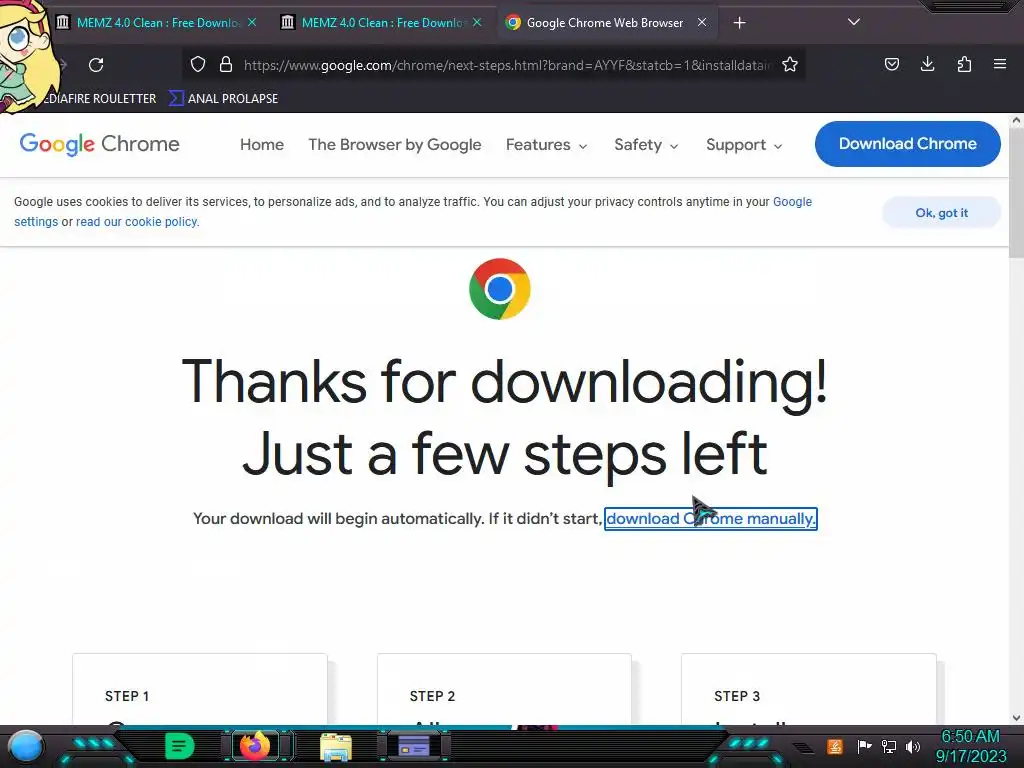This screenshot has height=768, width=1024.
Task: Open the network tray icon
Action: [x=889, y=746]
